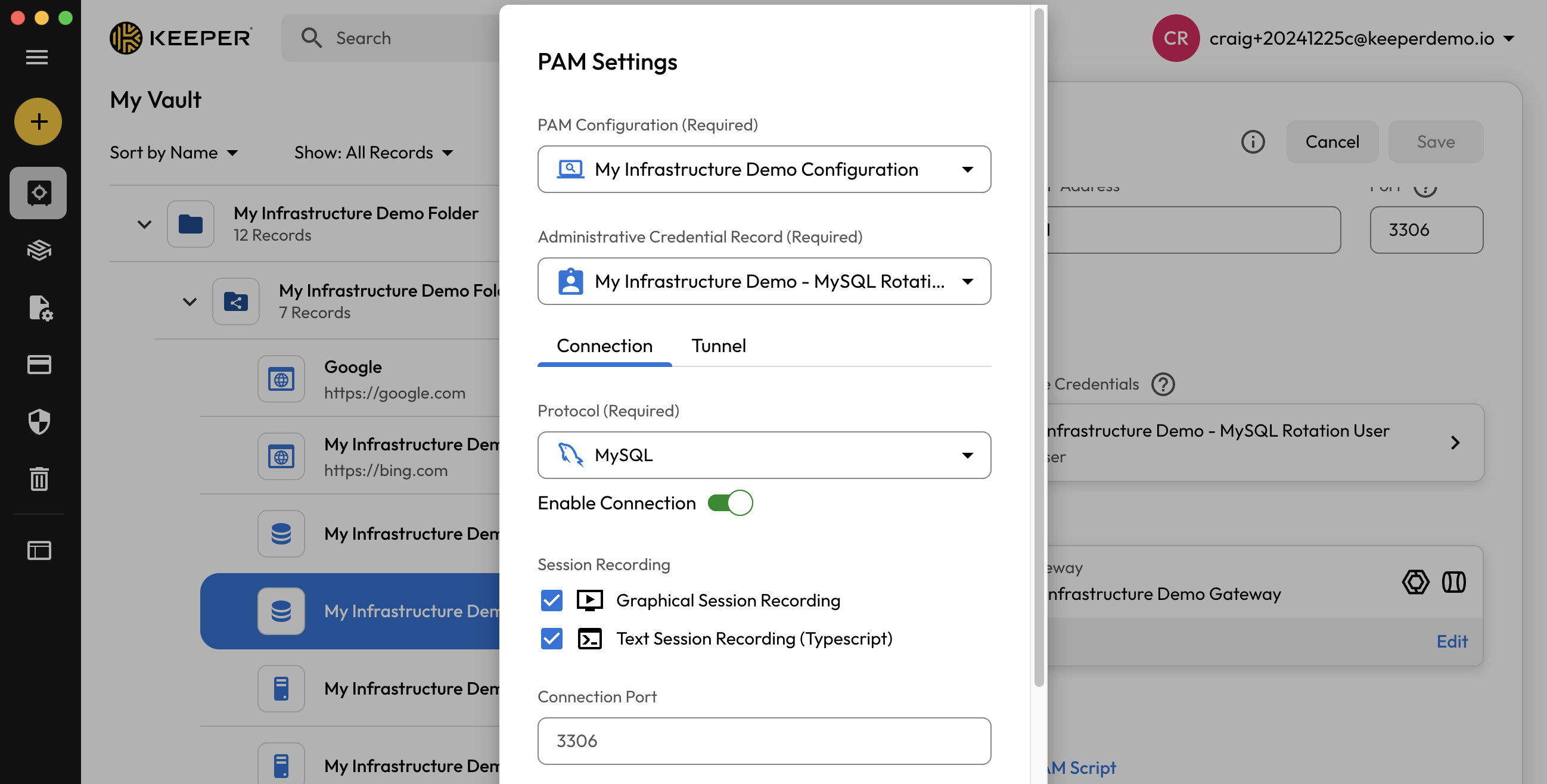Screen dimensions: 1547x784
Task: Switch to the Tunnel tab
Action: click(x=718, y=346)
